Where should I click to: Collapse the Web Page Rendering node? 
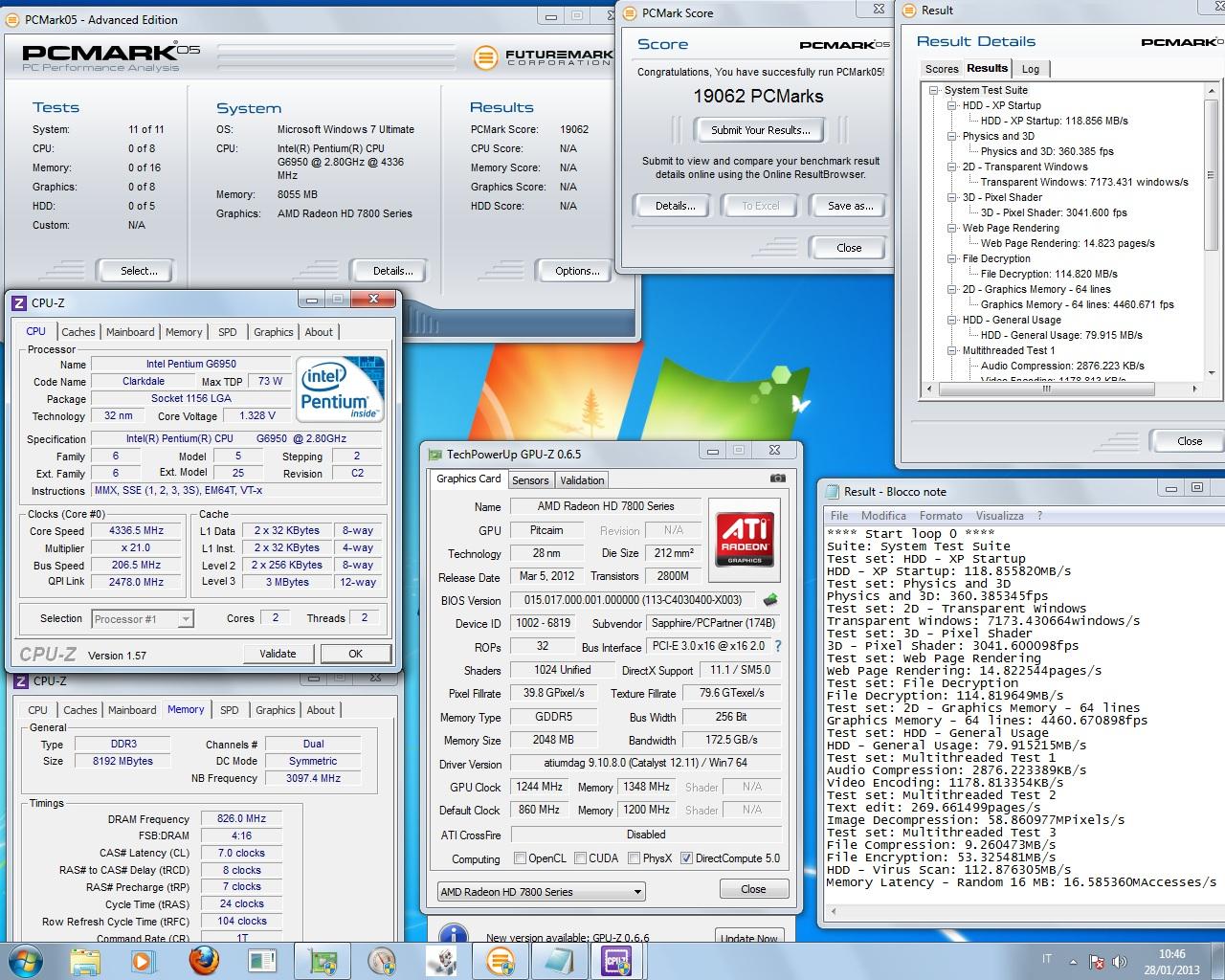point(952,228)
